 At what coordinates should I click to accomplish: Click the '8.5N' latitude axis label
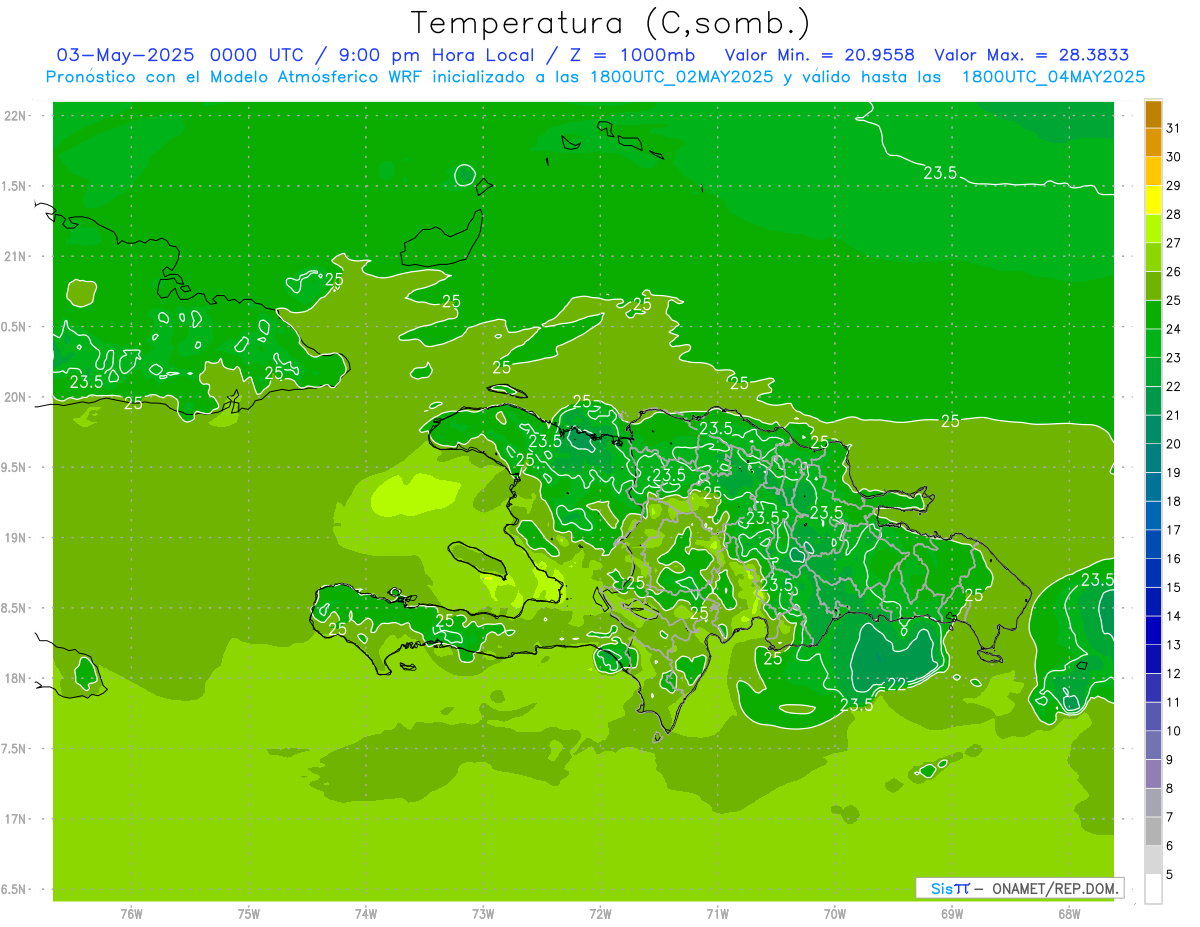pyautogui.click(x=13, y=608)
